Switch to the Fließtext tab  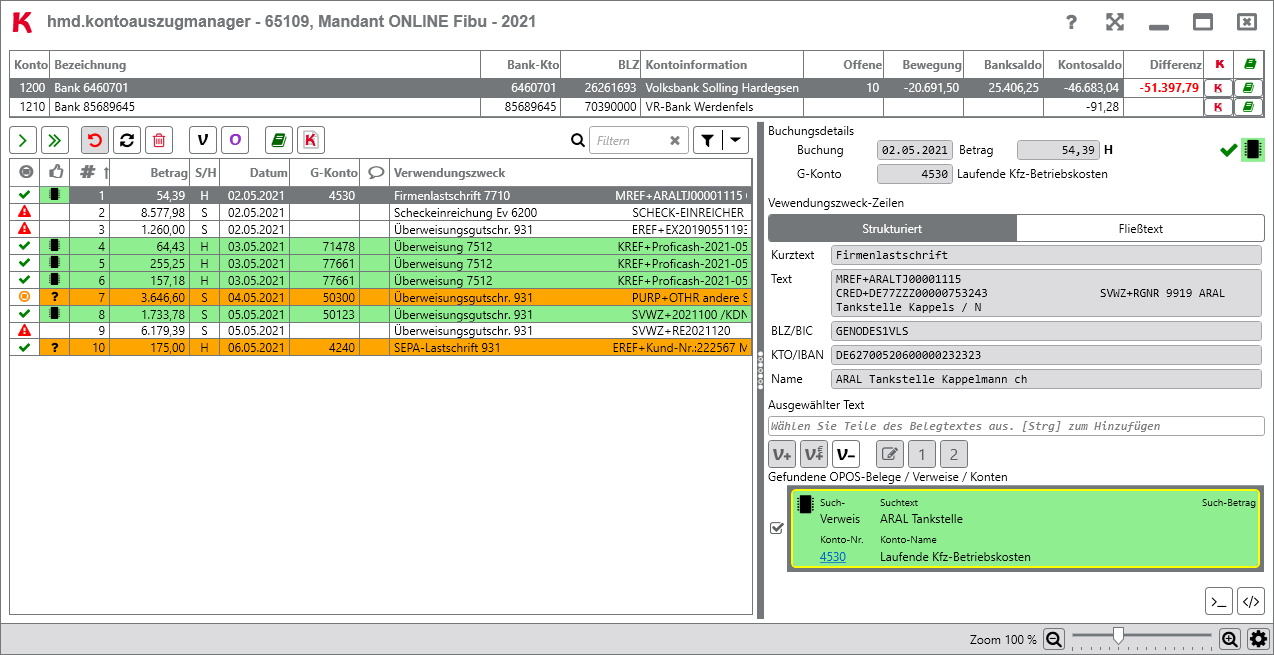(1140, 229)
